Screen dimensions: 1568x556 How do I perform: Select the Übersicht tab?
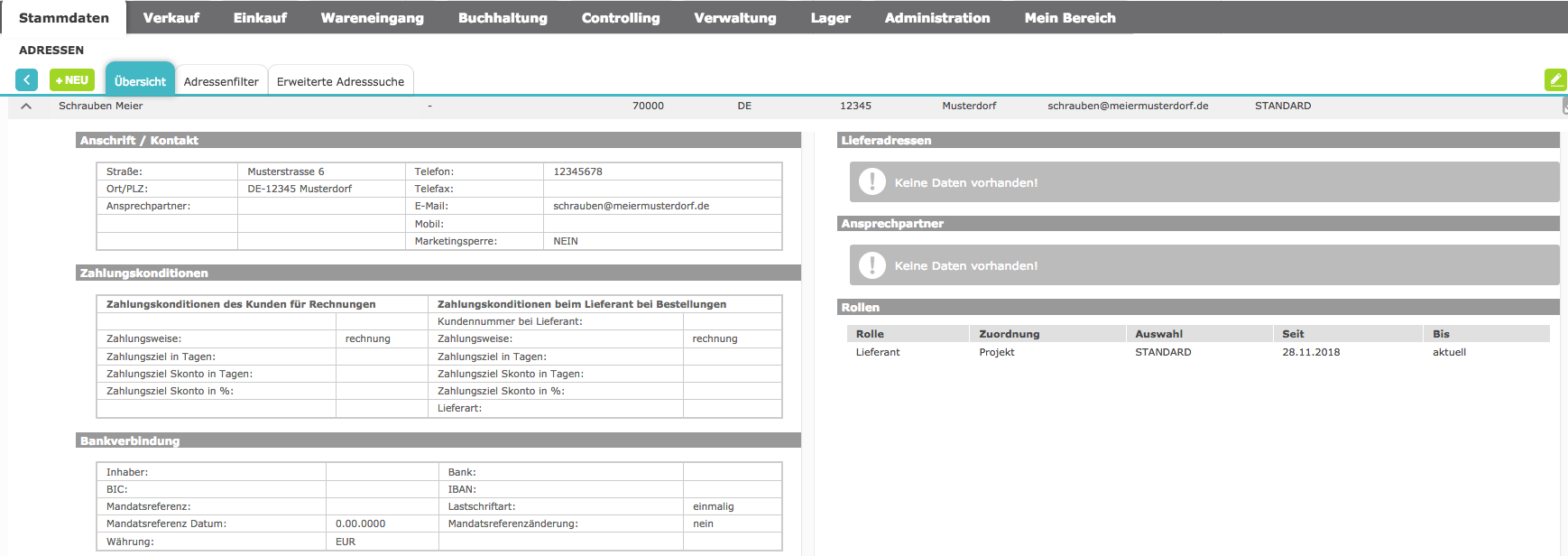[140, 81]
